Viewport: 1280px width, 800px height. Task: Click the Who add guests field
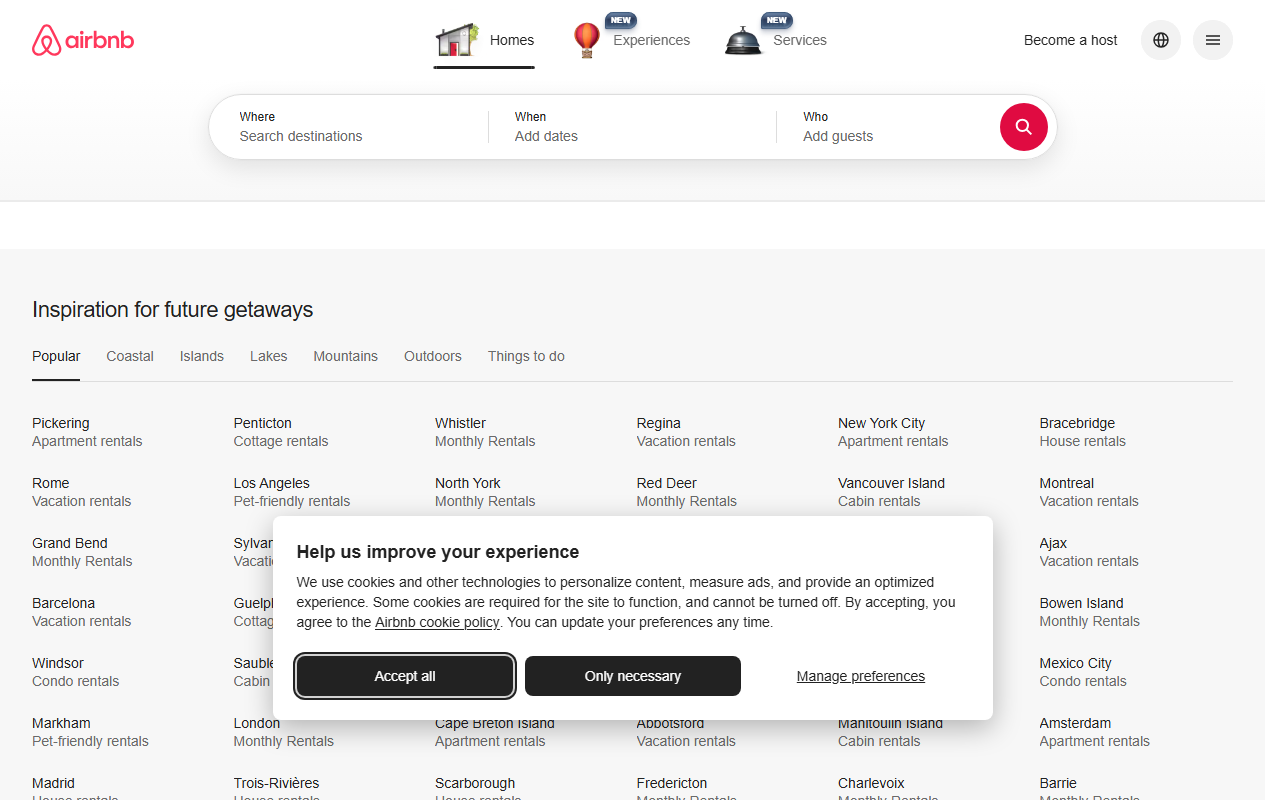(x=888, y=127)
